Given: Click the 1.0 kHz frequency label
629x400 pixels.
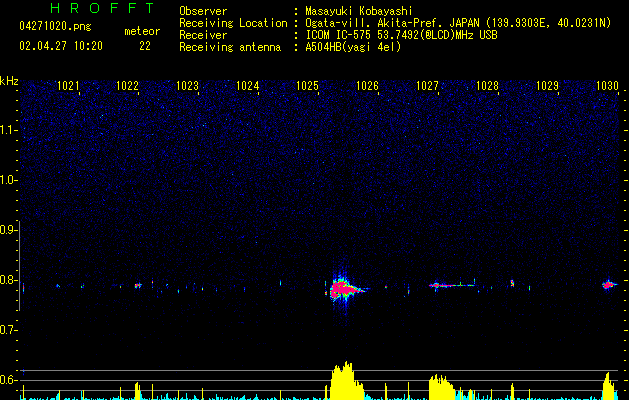Looking at the screenshot, I should 8,180.
